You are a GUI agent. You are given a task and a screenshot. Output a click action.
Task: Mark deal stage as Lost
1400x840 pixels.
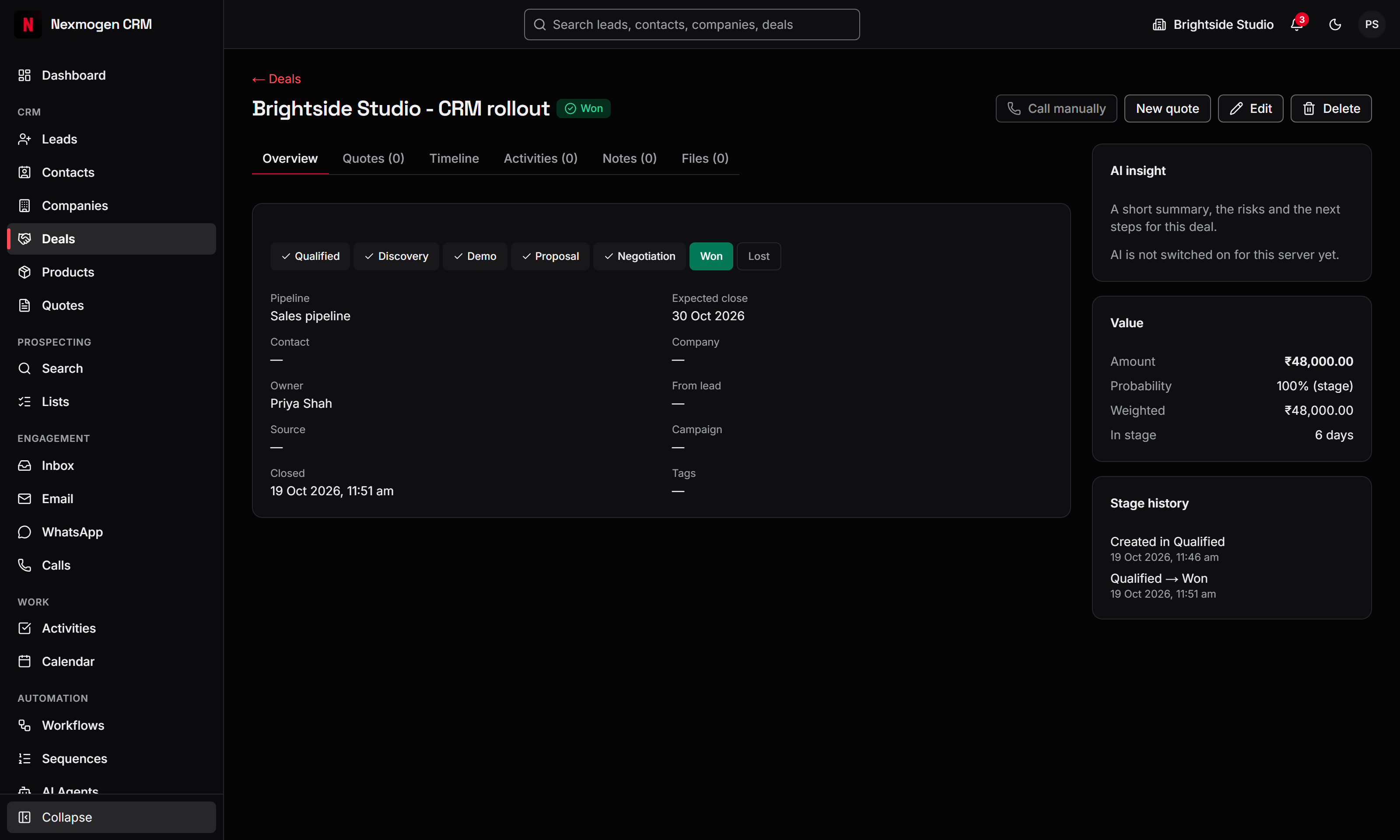(x=759, y=256)
